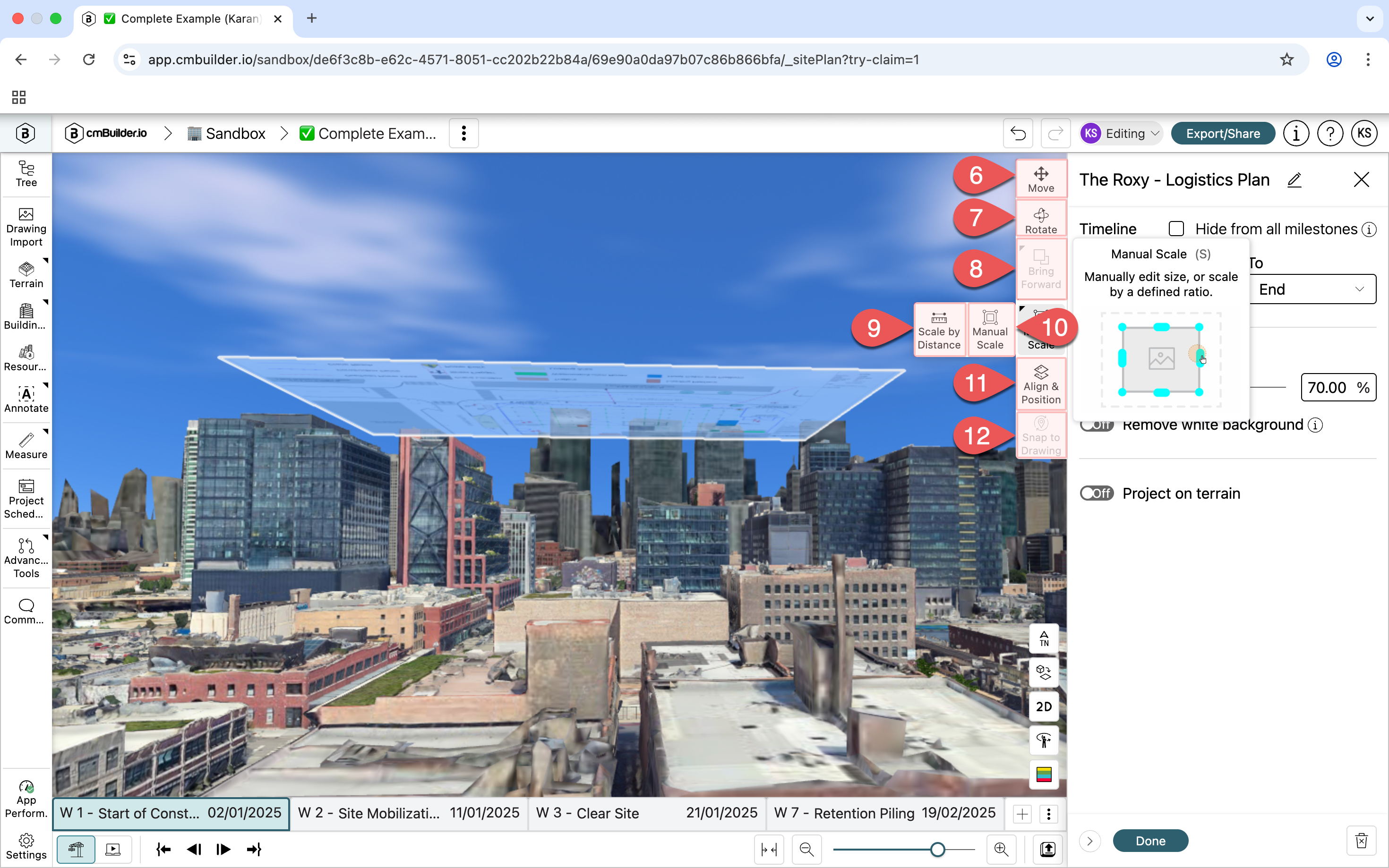Image resolution: width=1389 pixels, height=868 pixels.
Task: Toggle Project on terrain switch
Action: pos(1096,493)
